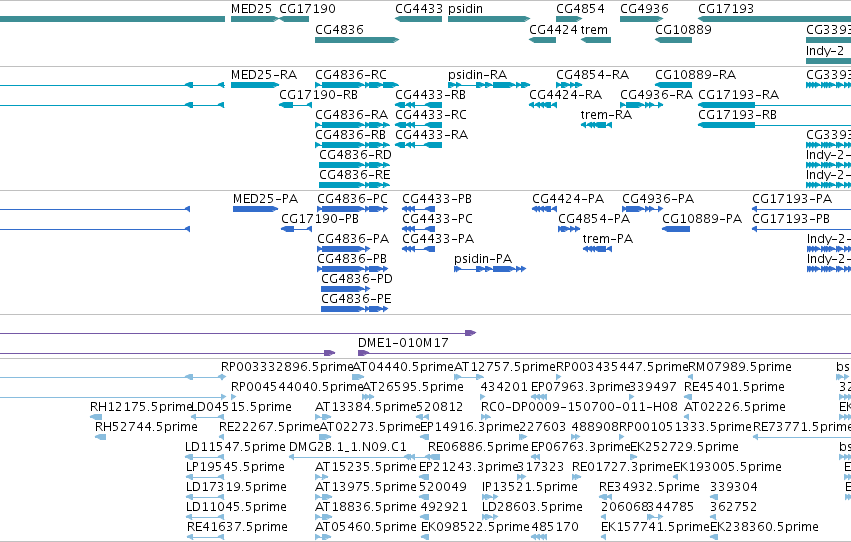Select transcript CG17190-RB

coord(319,94)
